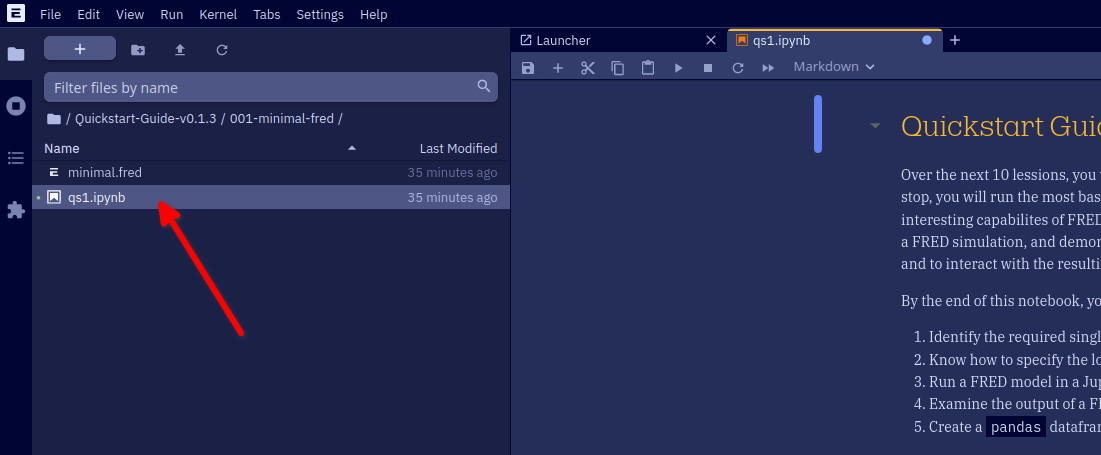This screenshot has width=1101, height=455.
Task: Click the Quickstart Guide heading
Action: (x=1001, y=126)
